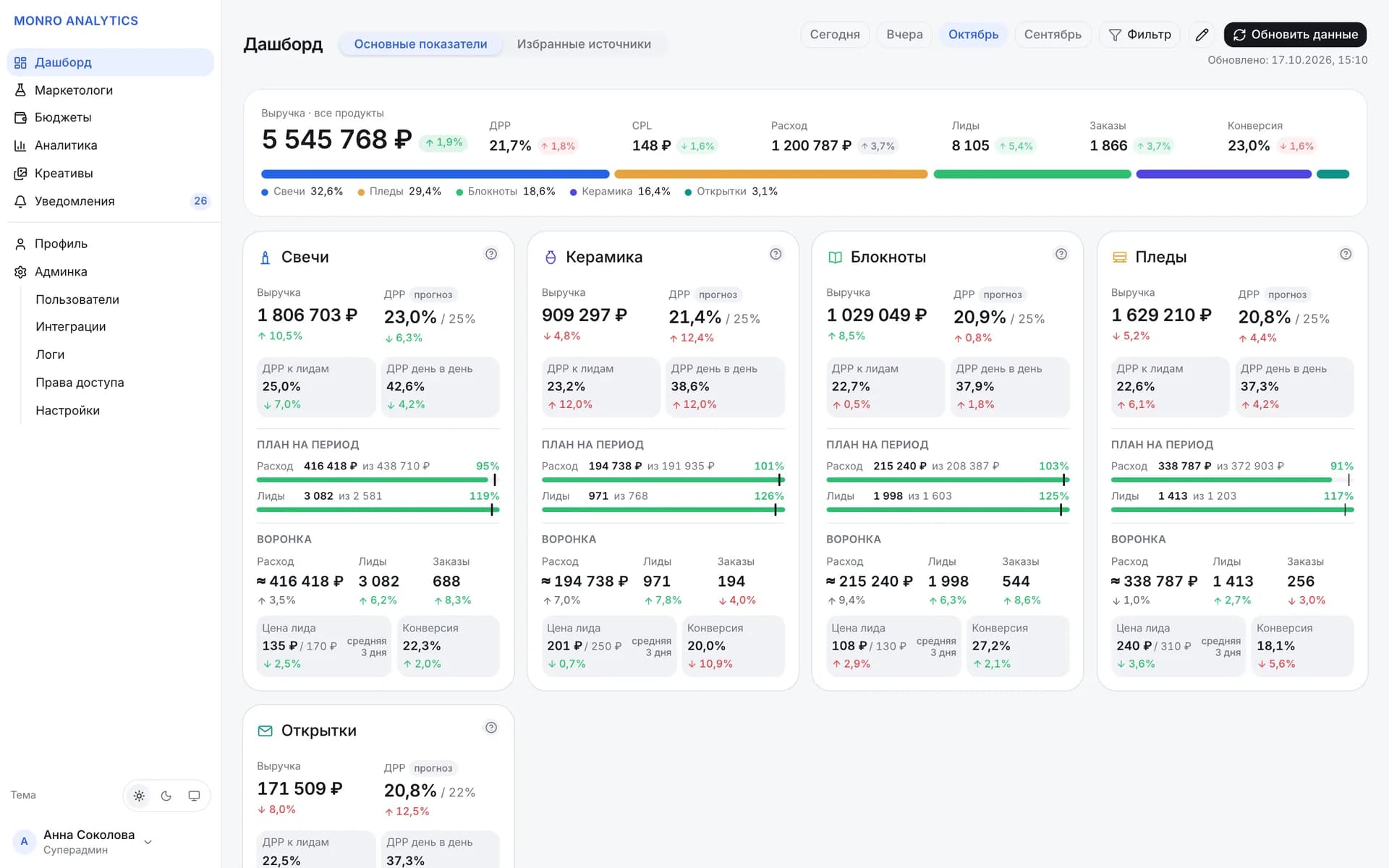The image size is (1389, 868).
Task: Open help icon on Пледы card
Action: (x=1346, y=254)
